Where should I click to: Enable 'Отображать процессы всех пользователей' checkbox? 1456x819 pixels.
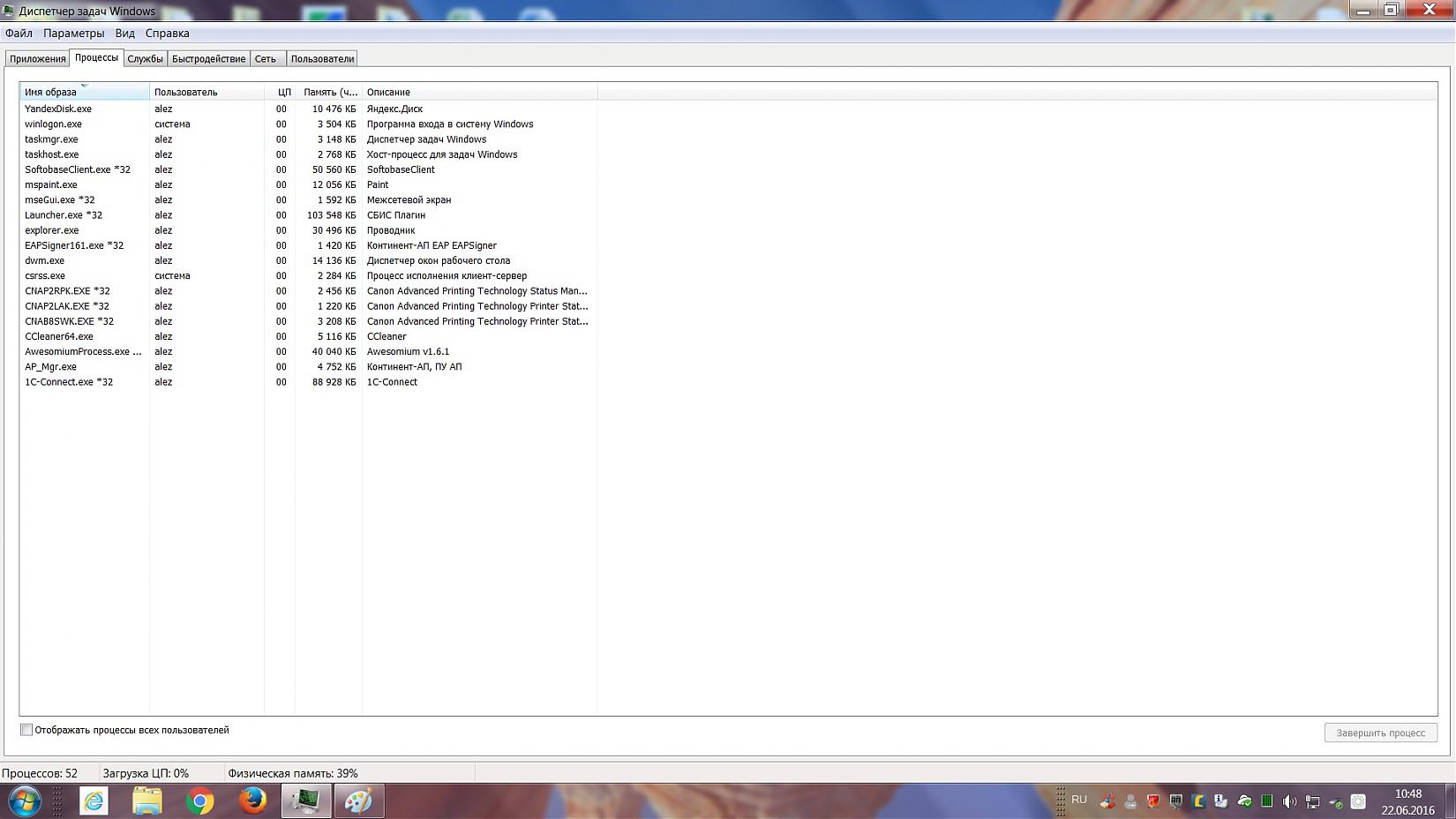[x=26, y=730]
